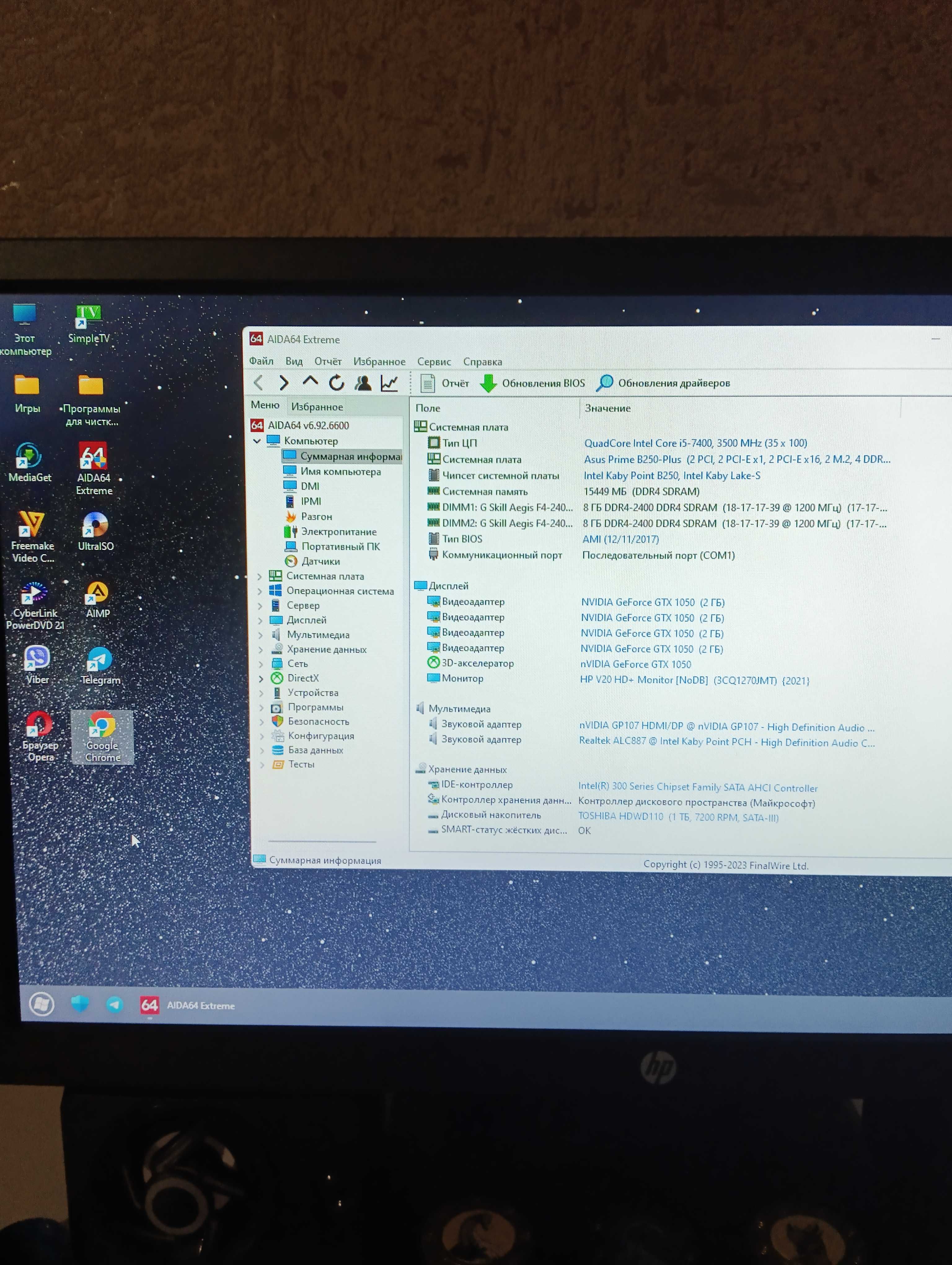Collapse the Компьютер tree node
Viewport: 952px width, 1265px height.
tap(257, 441)
